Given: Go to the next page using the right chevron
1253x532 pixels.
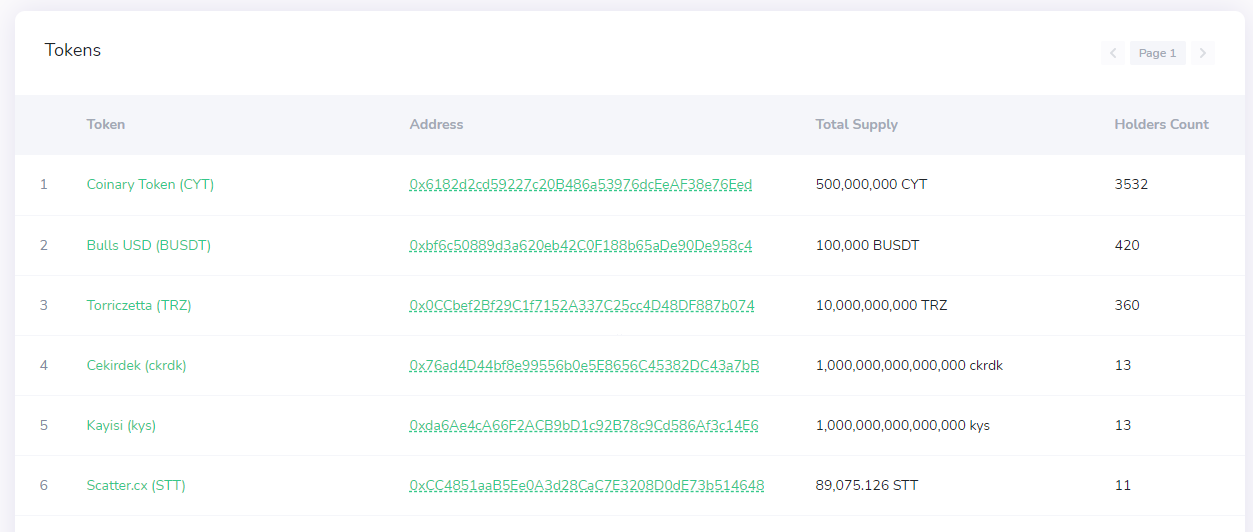Looking at the screenshot, I should click(x=1202, y=53).
